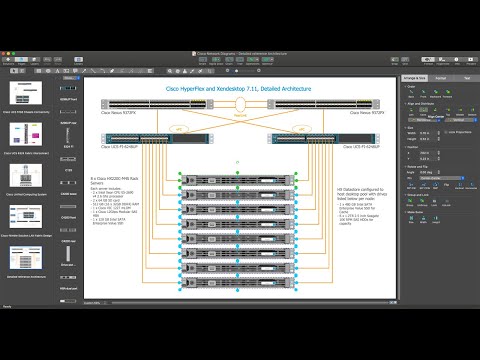Click the horizontal scrollbar below canvas
This screenshot has width=480, height=360.
tap(250, 303)
